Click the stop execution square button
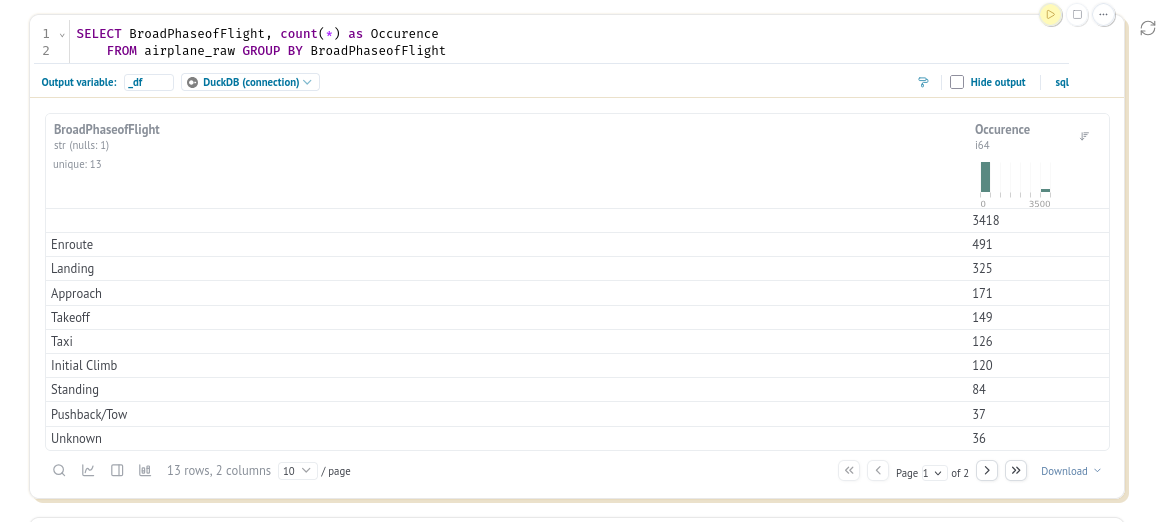The width and height of the screenshot is (1164, 522). (1077, 15)
